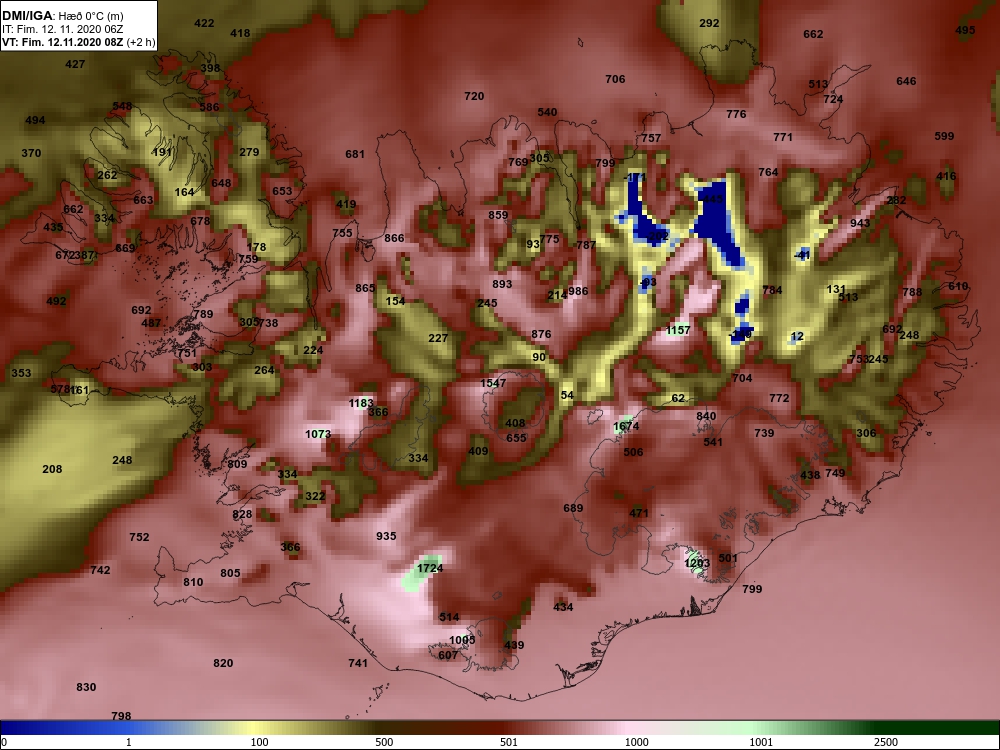Click the map value 859
This screenshot has height=750, width=1000.
pos(498,215)
